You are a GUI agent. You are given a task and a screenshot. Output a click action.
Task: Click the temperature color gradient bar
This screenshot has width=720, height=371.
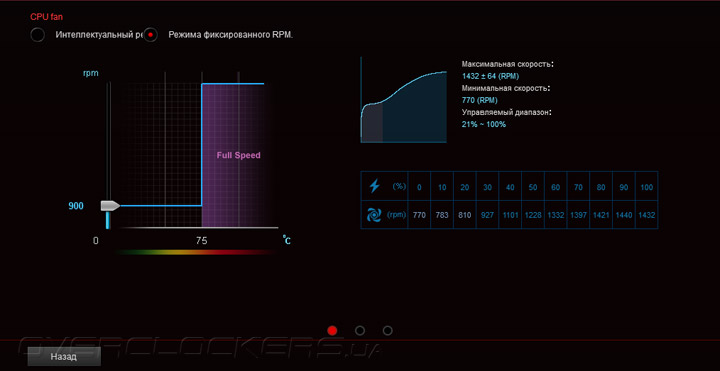195,252
